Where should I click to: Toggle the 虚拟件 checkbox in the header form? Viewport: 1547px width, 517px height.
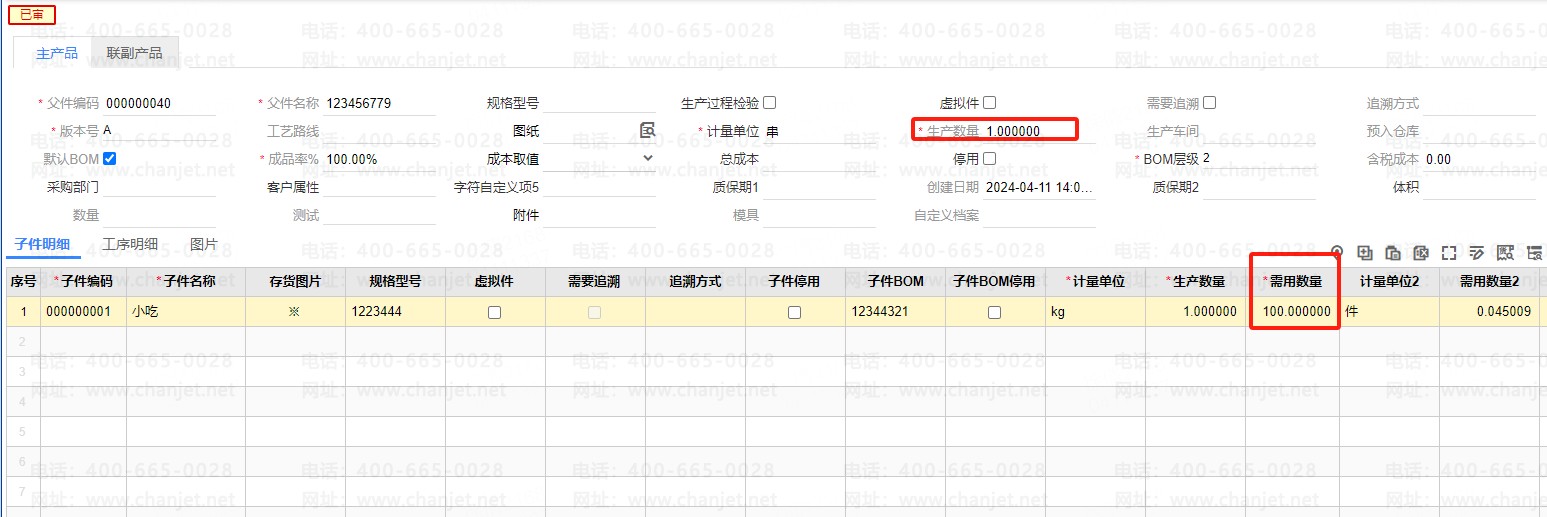[x=990, y=103]
